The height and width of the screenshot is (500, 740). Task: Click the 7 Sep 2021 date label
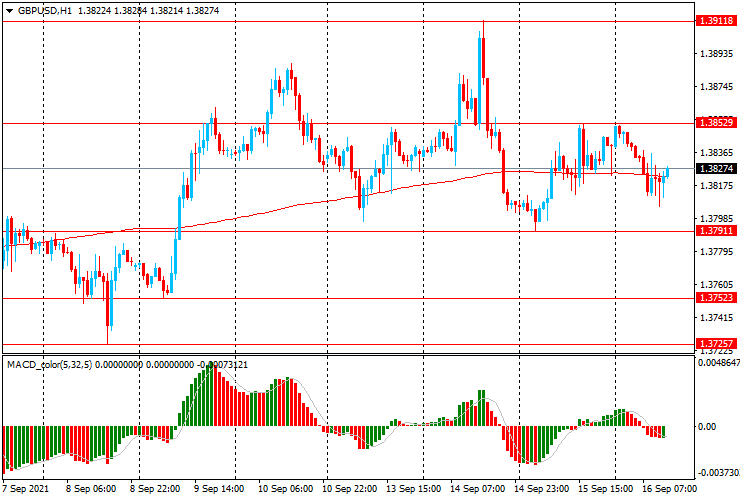tap(27, 490)
